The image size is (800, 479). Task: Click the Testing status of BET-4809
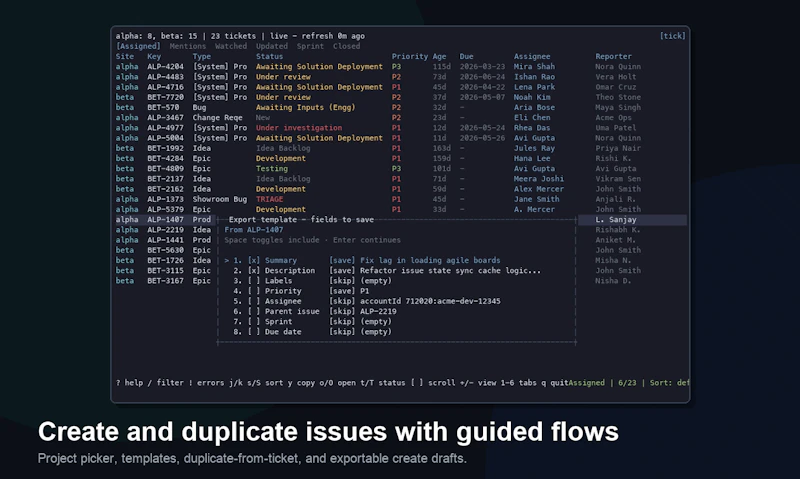tap(272, 169)
